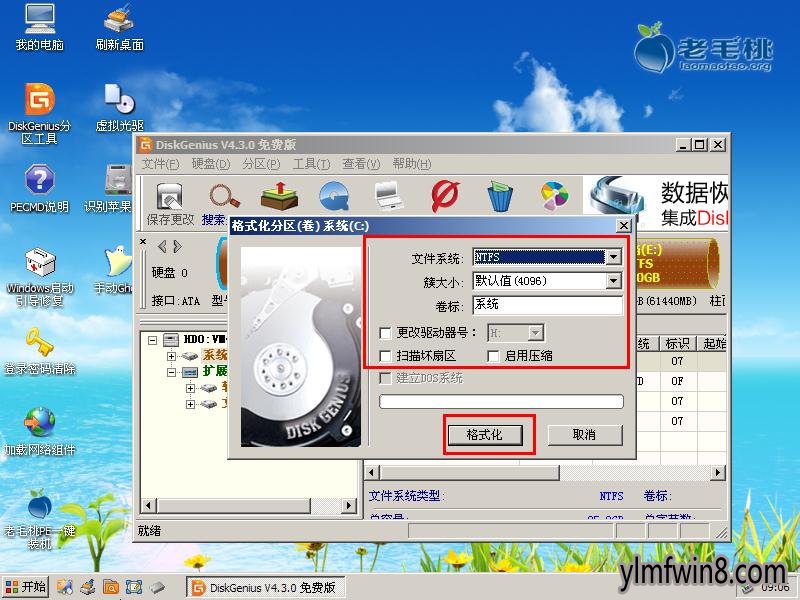
Task: Open Windows boot repair icon
Action: click(x=39, y=276)
